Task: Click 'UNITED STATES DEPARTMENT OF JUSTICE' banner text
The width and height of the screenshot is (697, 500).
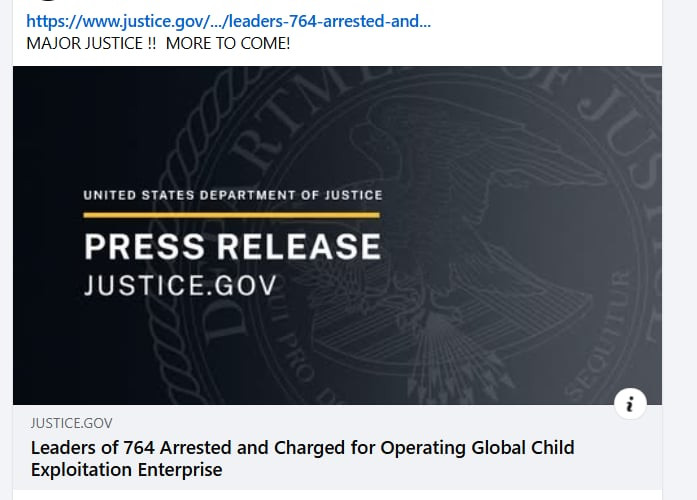Action: (x=232, y=195)
